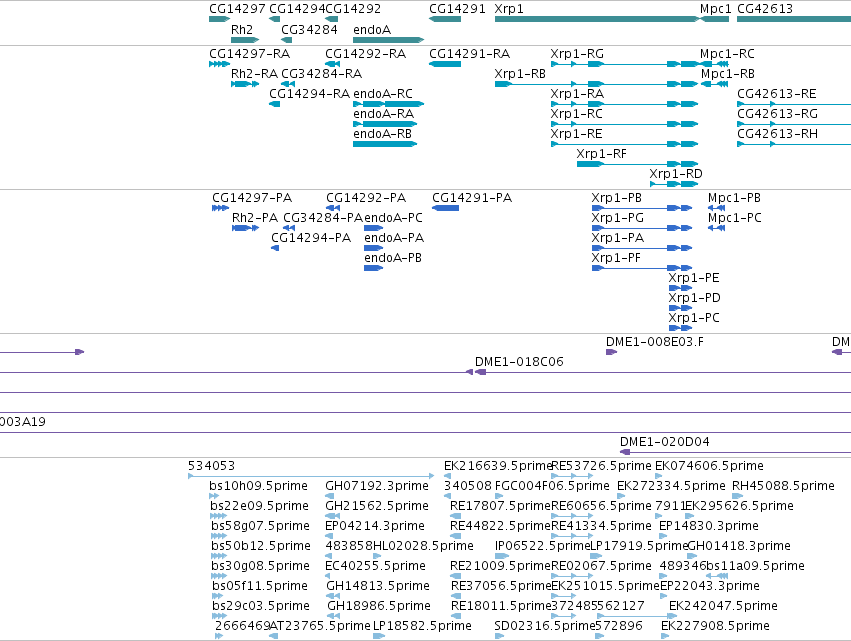Image resolution: width=851 pixels, height=641 pixels.
Task: Open BAC label DME1-020D04
Action: click(x=665, y=442)
